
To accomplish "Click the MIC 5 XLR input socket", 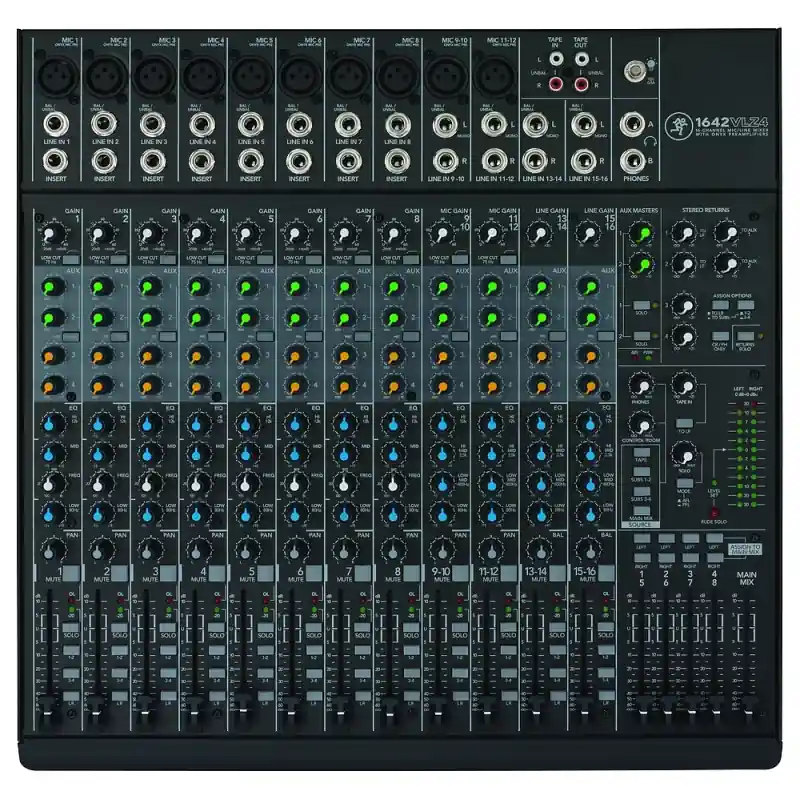I will click(252, 77).
